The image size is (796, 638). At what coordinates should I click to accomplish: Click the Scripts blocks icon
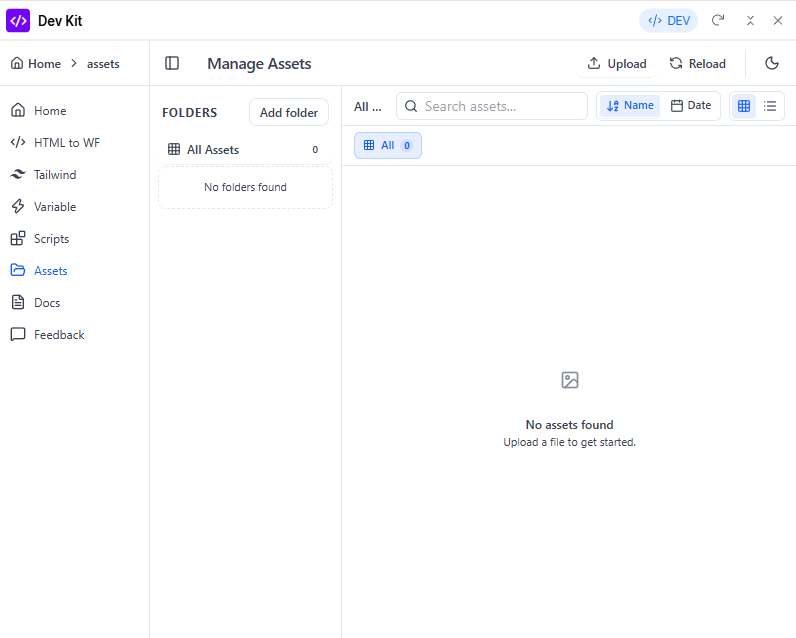(x=18, y=238)
